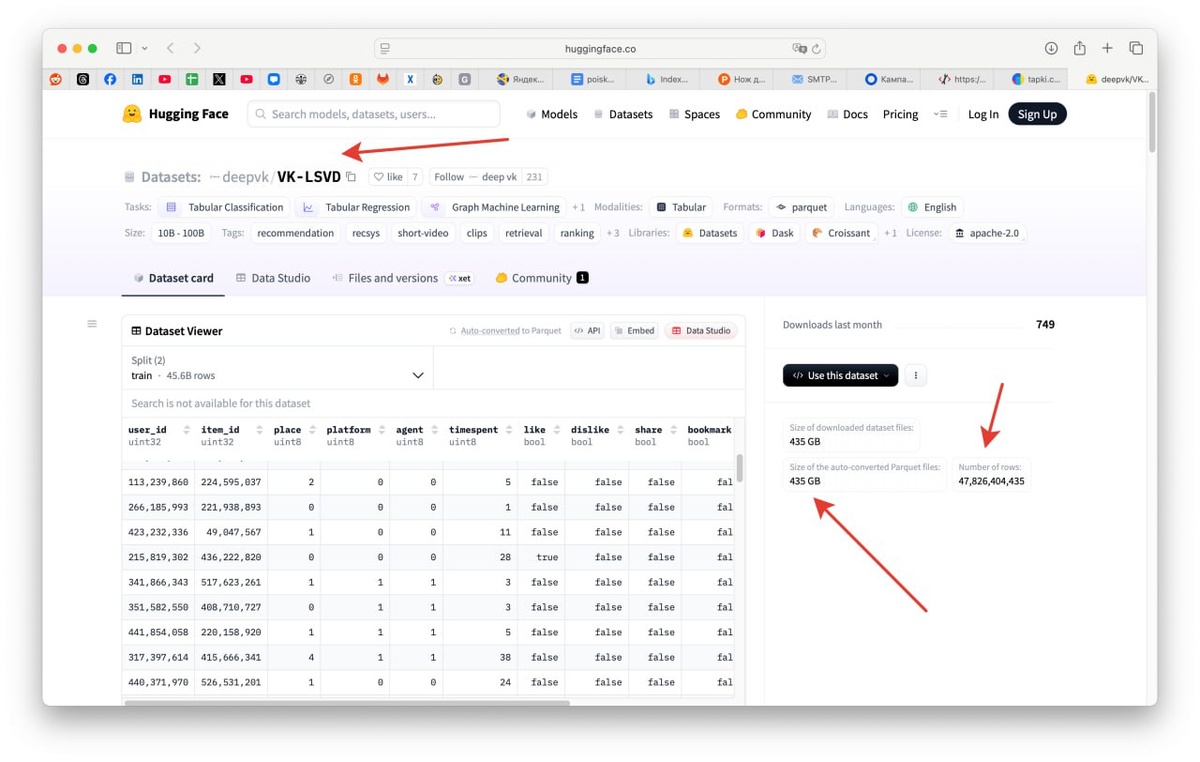Image resolution: width=1200 pixels, height=762 pixels.
Task: Click the apache-2.0 license tag
Action: [987, 233]
